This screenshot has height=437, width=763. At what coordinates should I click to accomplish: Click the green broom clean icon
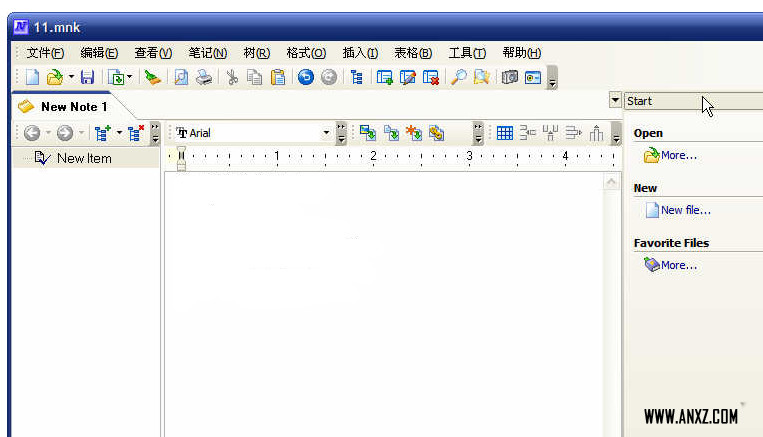153,77
